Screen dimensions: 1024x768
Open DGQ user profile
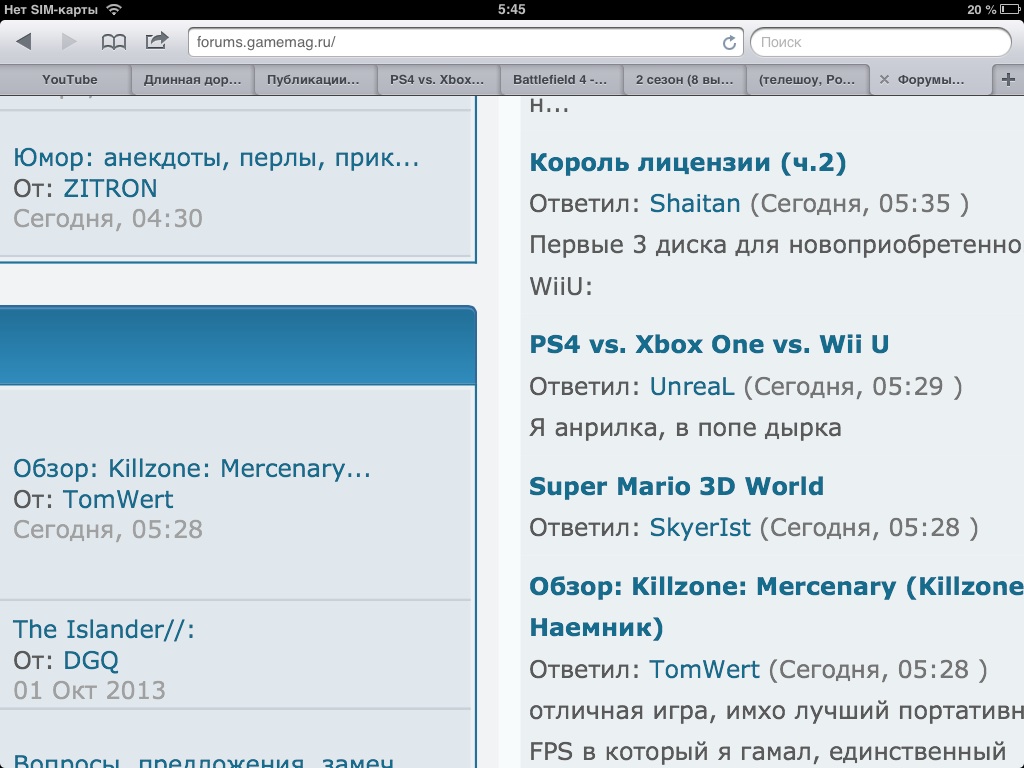91,660
